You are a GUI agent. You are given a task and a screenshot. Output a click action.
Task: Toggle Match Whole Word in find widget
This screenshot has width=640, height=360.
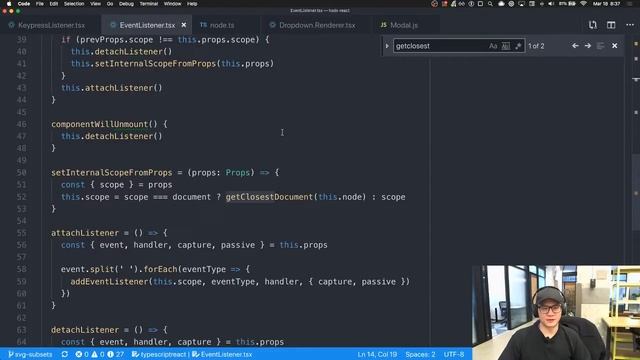tap(506, 46)
